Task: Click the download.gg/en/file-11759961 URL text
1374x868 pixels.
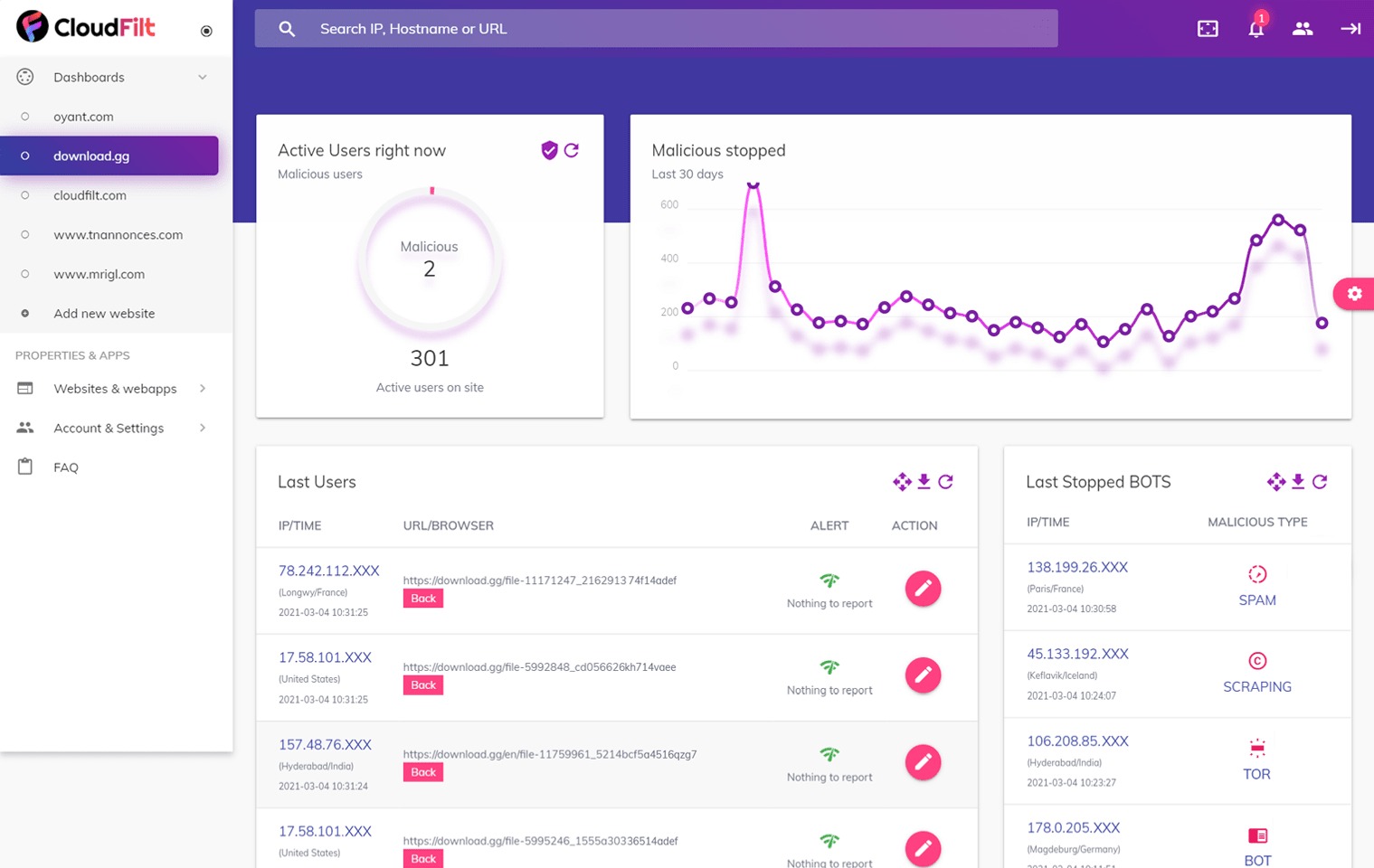Action: pyautogui.click(x=549, y=754)
